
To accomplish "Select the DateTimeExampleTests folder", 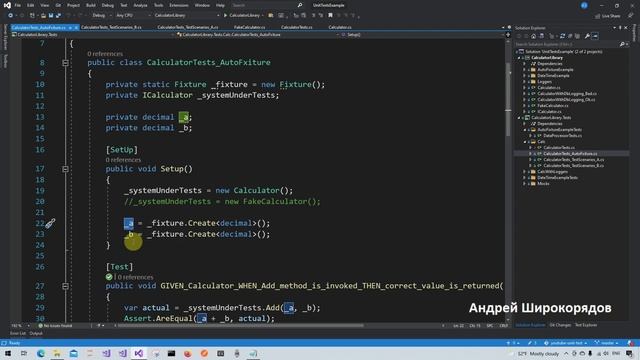I will [557, 178].
